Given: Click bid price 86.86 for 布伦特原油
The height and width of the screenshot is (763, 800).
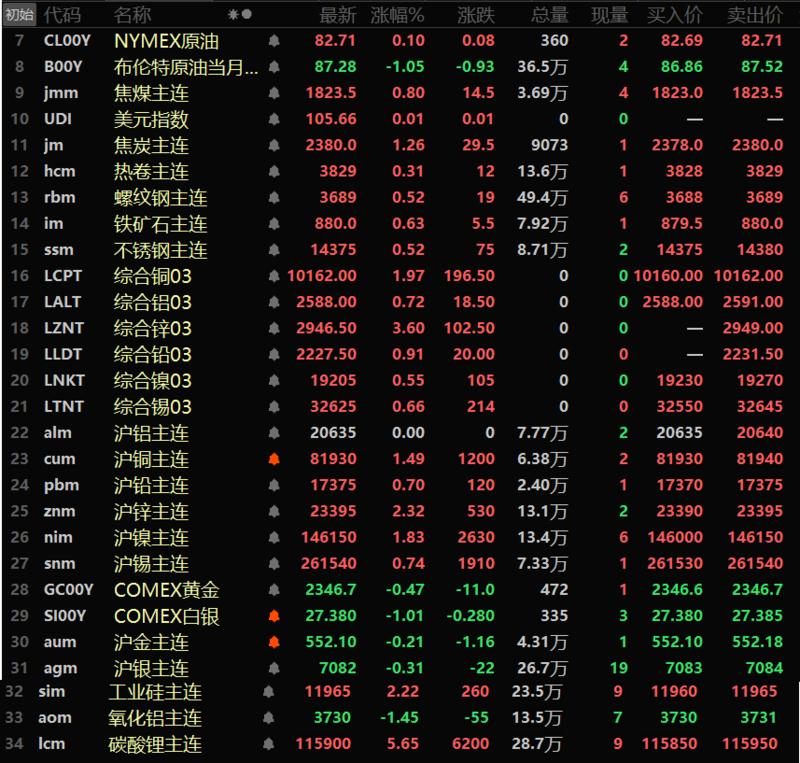Looking at the screenshot, I should click(x=682, y=66).
